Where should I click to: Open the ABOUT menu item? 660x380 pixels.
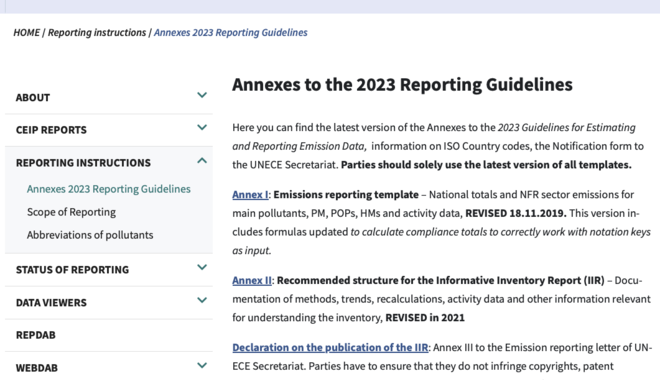click(33, 98)
